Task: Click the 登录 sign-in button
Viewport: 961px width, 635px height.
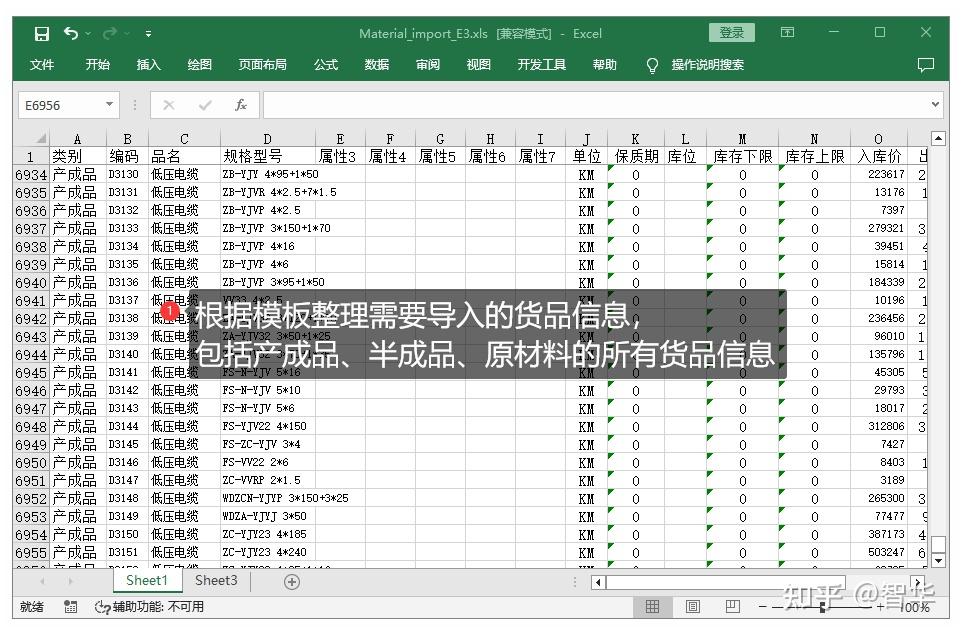Action: pyautogui.click(x=731, y=33)
